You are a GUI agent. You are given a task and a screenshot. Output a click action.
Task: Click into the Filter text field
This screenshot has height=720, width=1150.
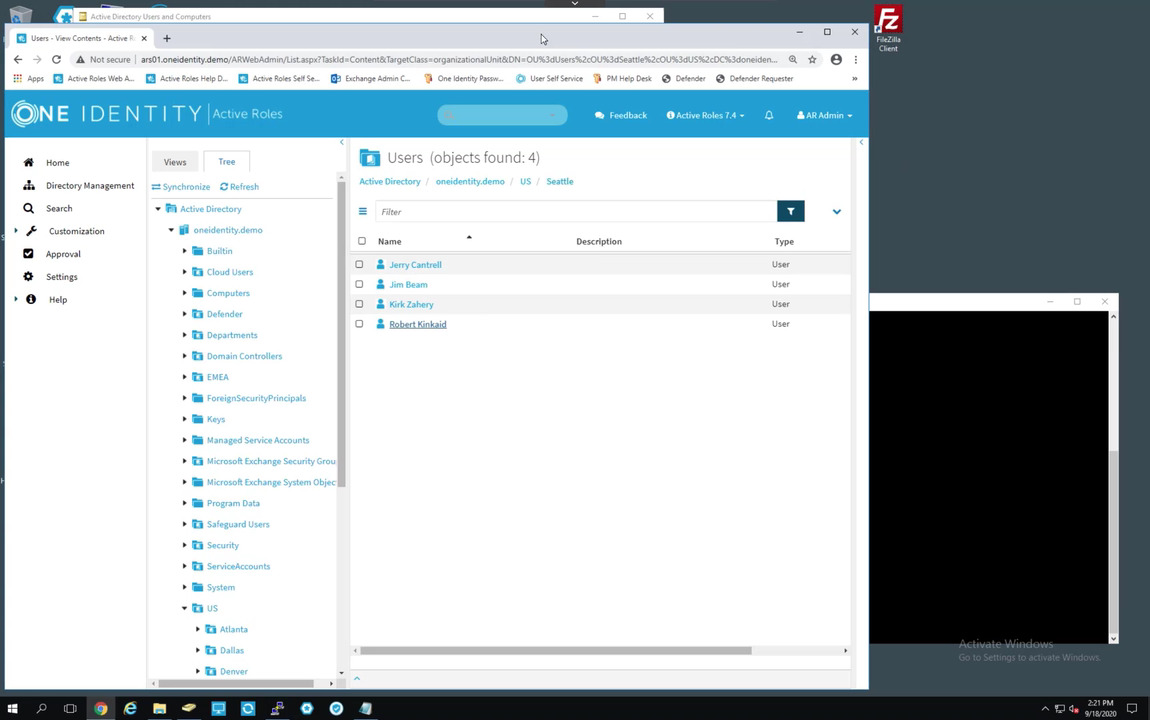575,211
